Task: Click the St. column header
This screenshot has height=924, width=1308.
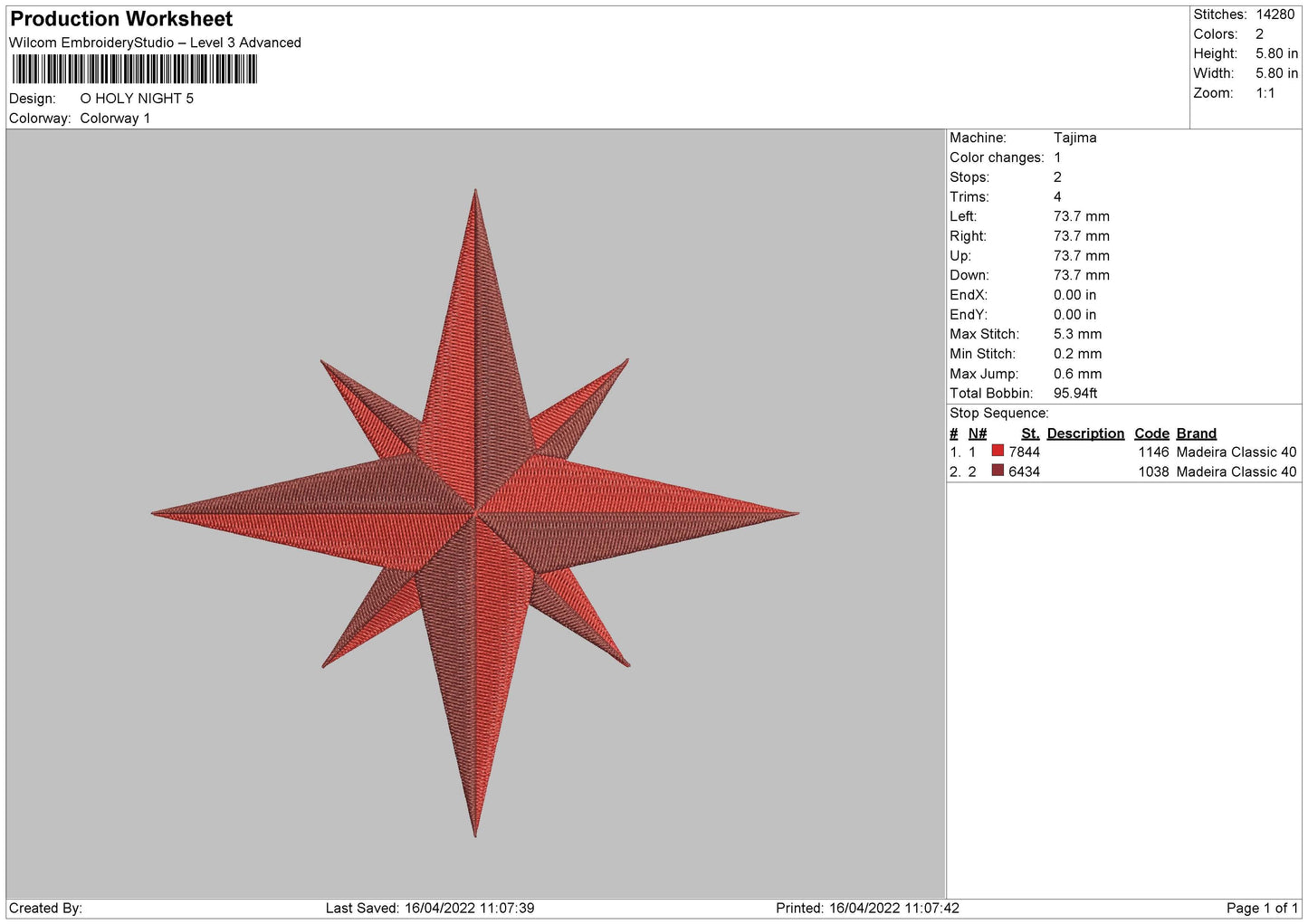Action: (1030, 433)
